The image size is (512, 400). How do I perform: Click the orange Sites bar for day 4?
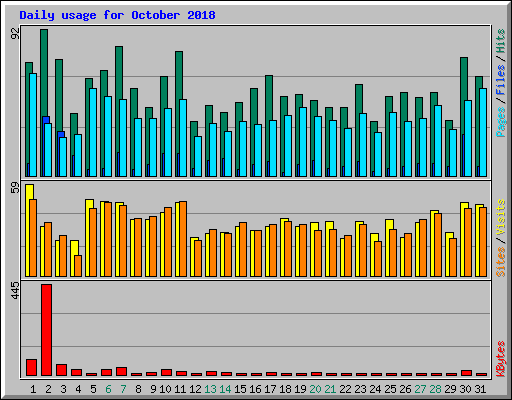78,266
